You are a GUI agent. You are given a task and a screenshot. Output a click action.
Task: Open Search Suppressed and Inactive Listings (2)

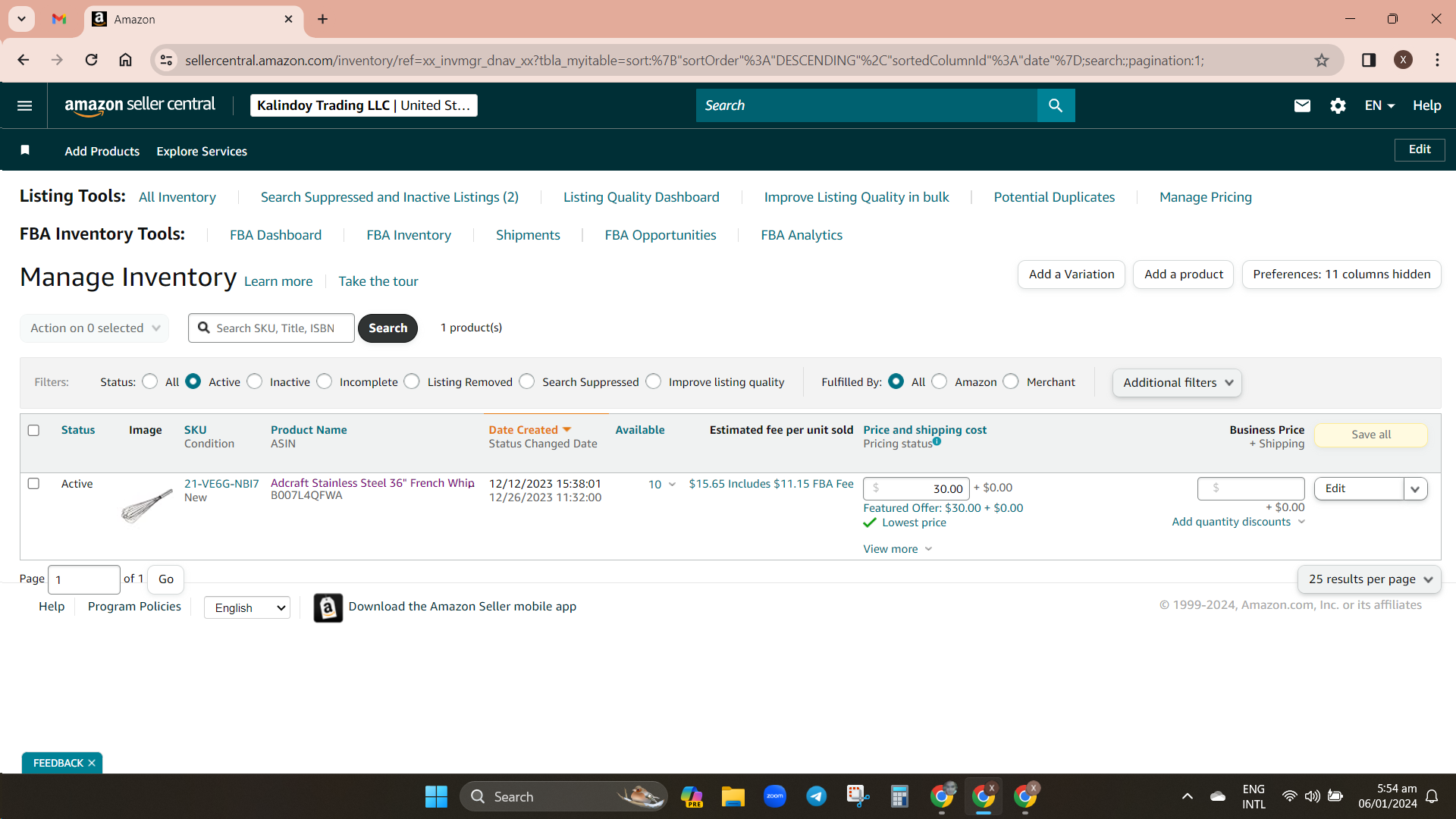[x=390, y=197]
